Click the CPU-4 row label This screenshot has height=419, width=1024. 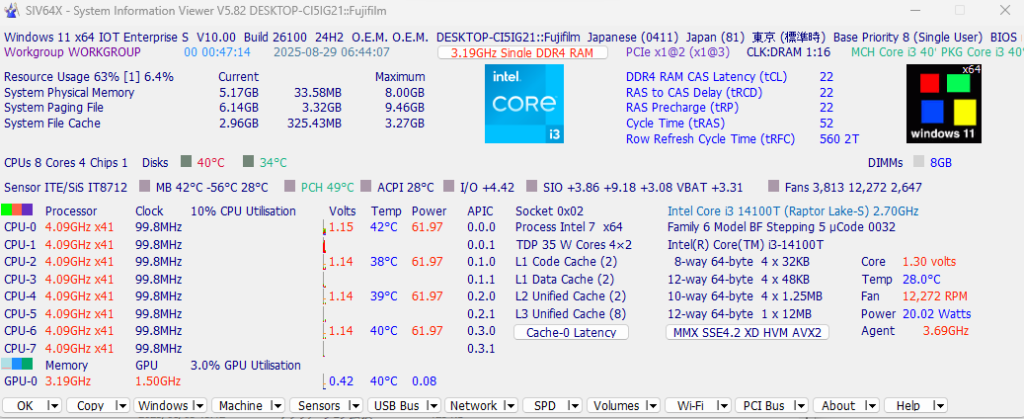[x=20, y=296]
